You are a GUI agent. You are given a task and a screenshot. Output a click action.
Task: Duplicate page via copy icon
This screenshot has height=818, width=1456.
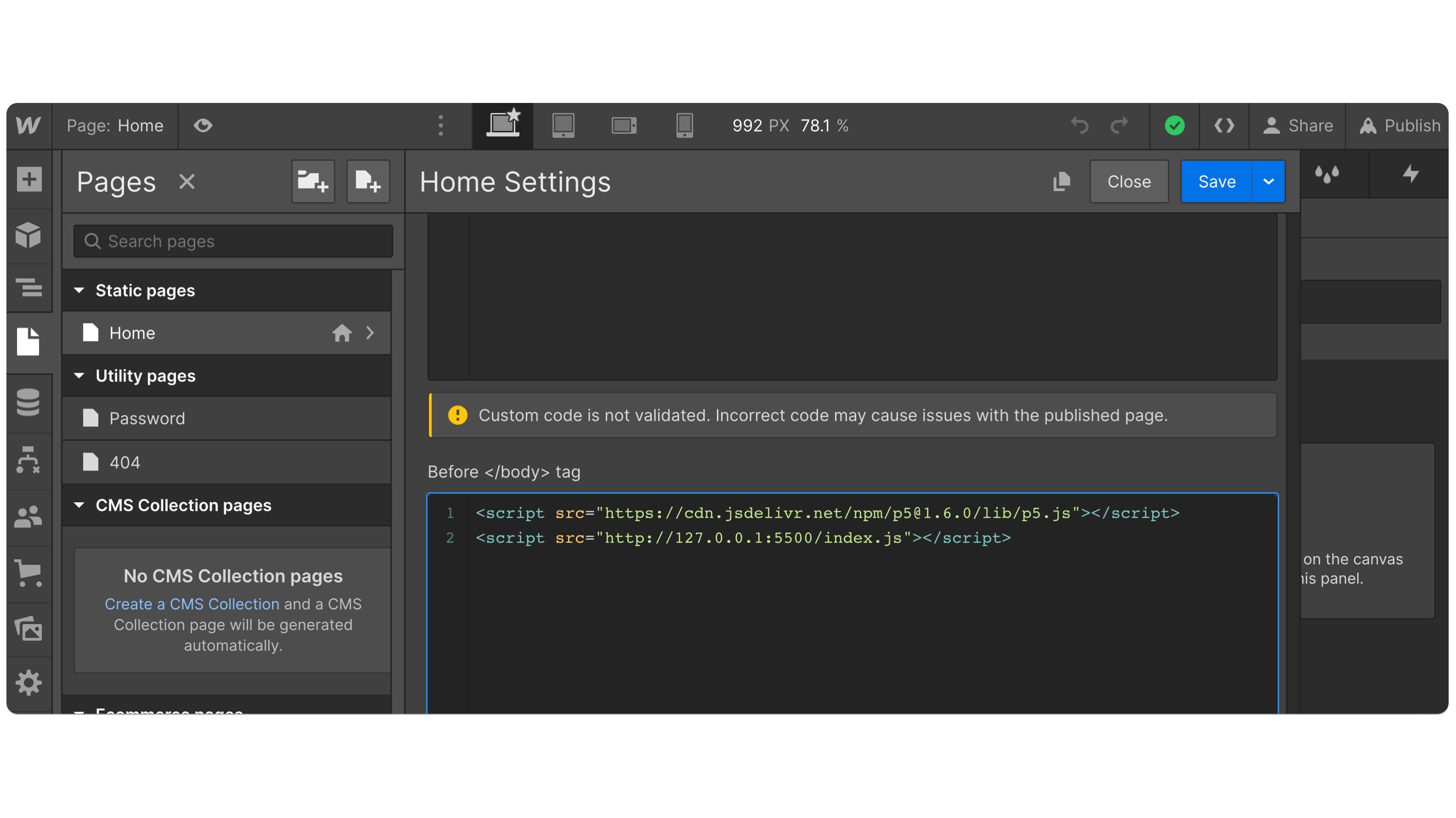click(1062, 182)
